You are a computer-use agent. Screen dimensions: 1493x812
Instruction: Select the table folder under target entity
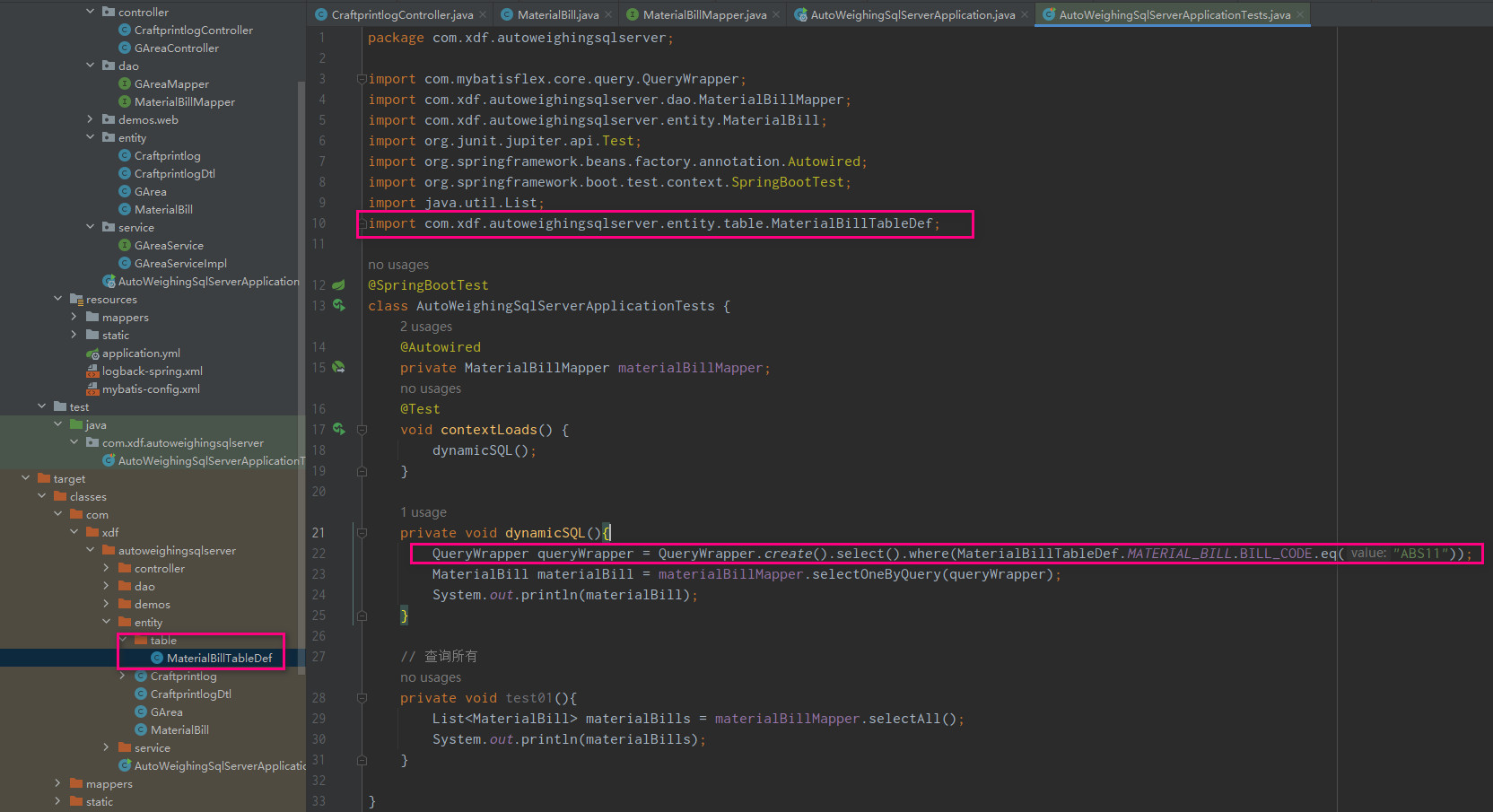coord(162,641)
